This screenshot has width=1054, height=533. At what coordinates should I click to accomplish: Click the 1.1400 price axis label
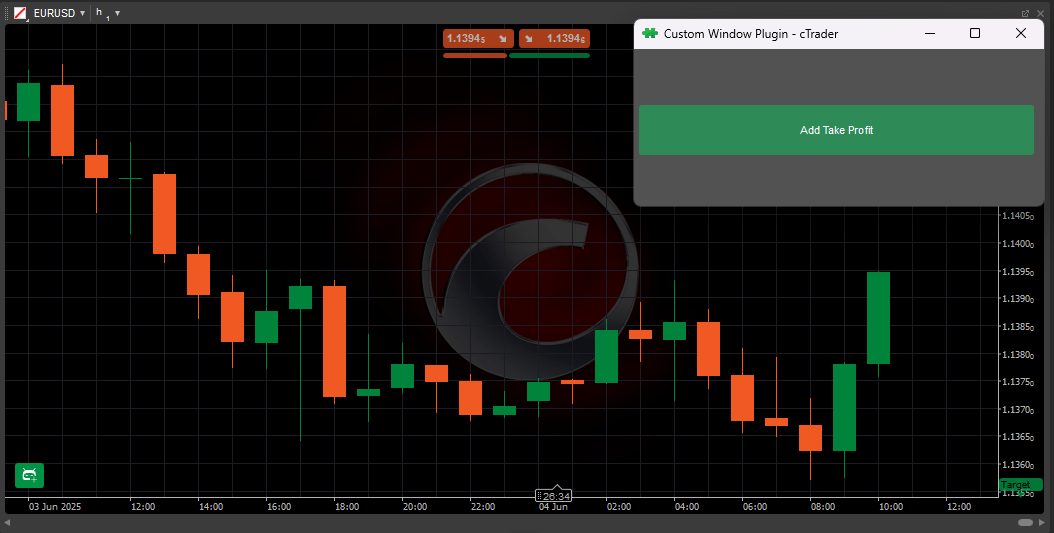click(1018, 243)
